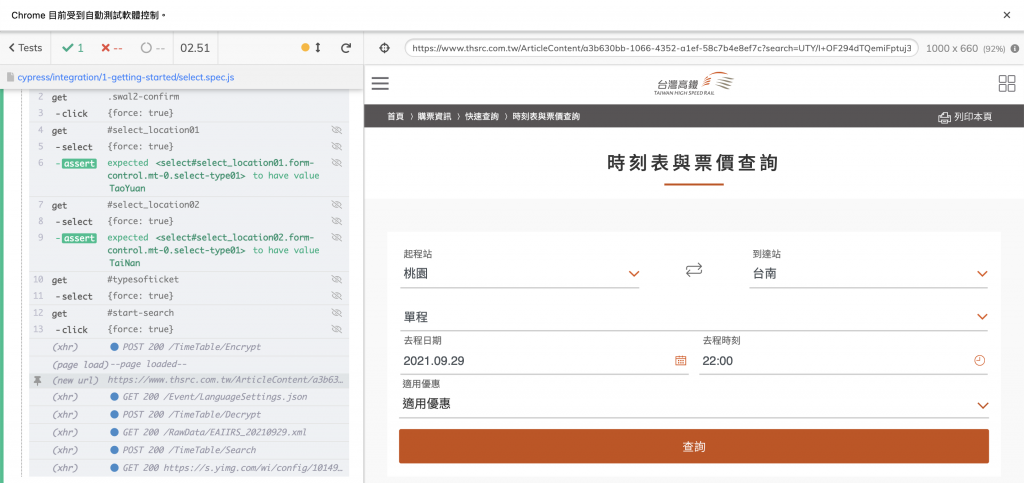Screen dimensions: 1024x483
Task: Open select.spec.js file path link
Action: pos(125,77)
